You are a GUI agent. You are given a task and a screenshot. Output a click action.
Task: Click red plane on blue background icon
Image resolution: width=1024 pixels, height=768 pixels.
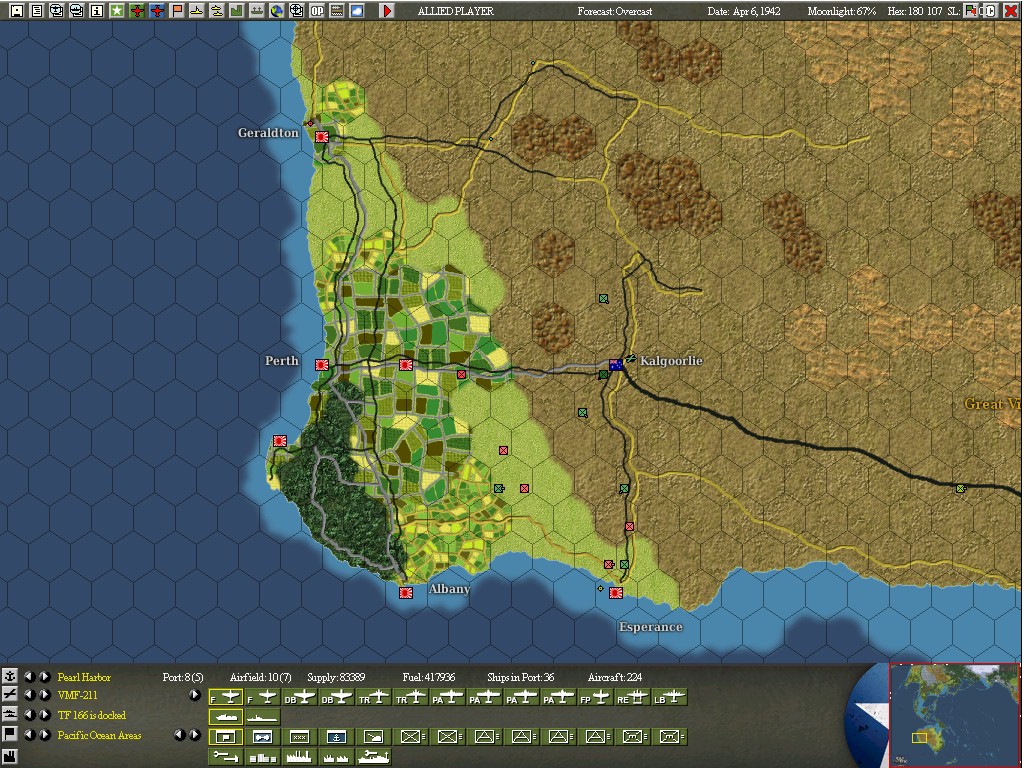(x=157, y=10)
